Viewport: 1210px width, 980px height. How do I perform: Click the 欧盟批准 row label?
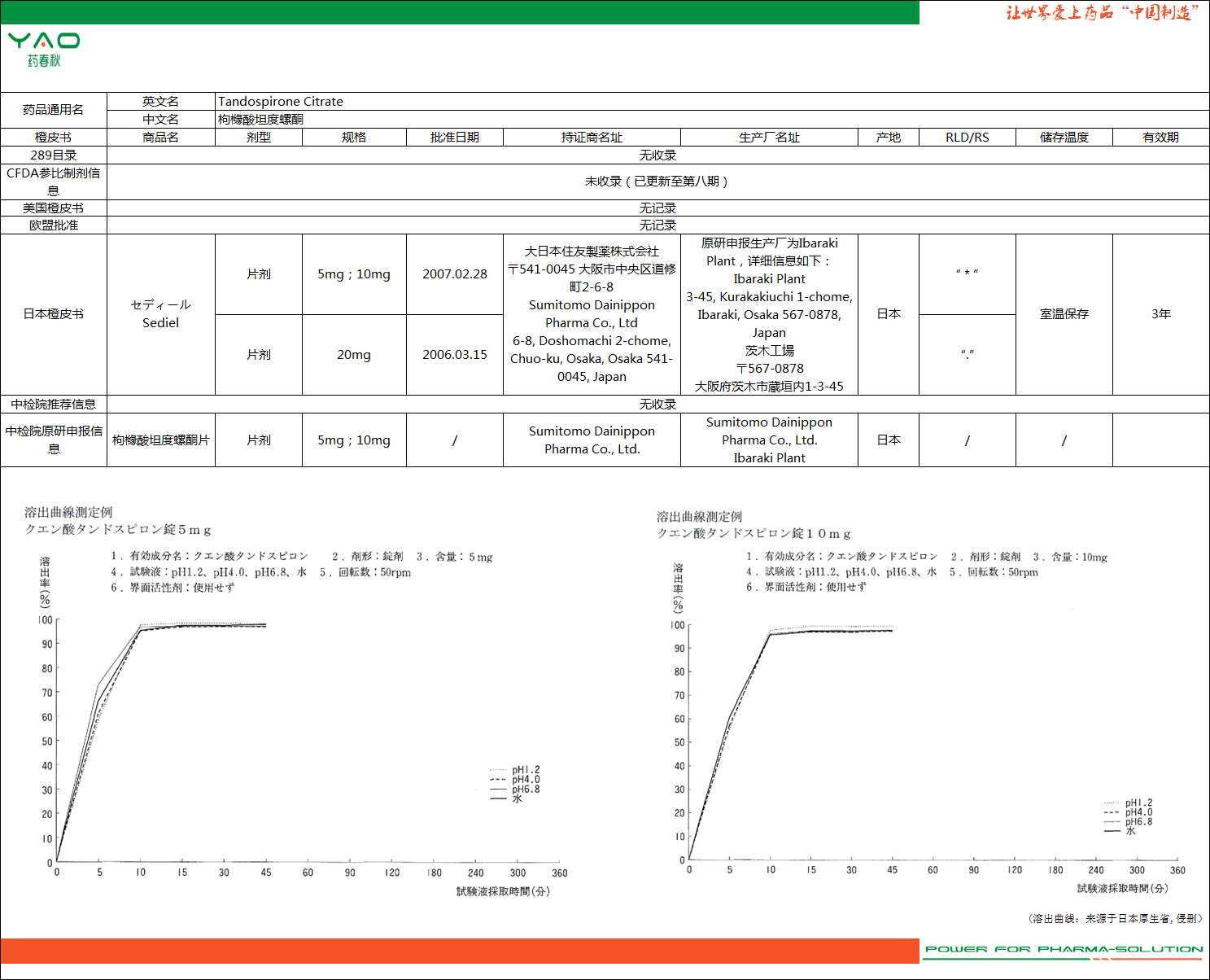coord(54,225)
